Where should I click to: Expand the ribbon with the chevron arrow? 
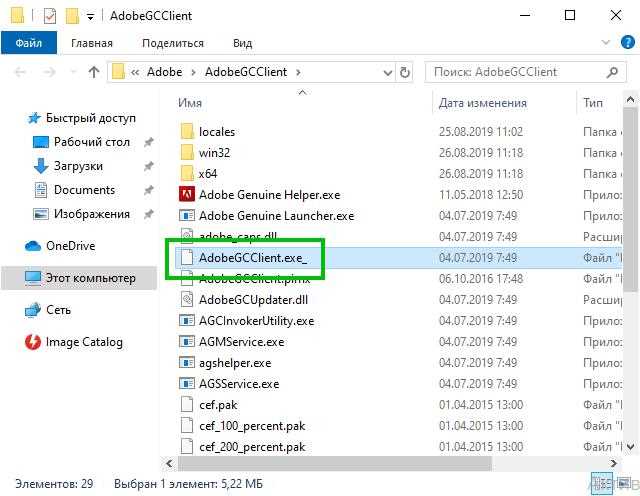tap(606, 42)
